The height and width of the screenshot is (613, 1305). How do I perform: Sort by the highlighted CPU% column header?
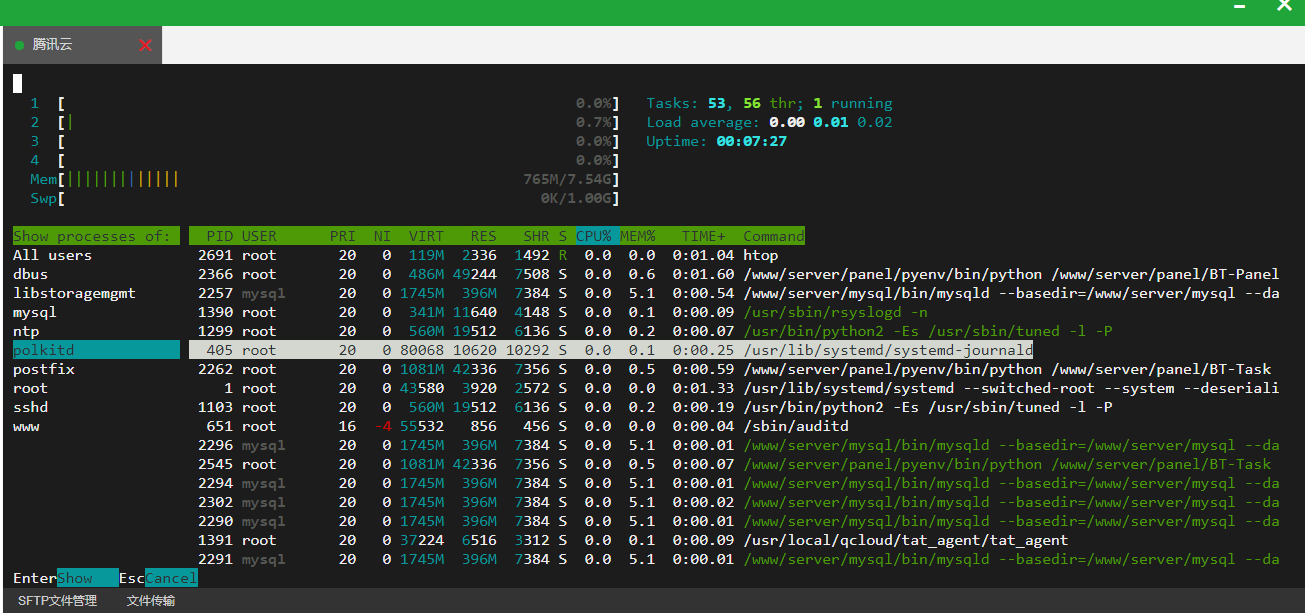tap(597, 237)
